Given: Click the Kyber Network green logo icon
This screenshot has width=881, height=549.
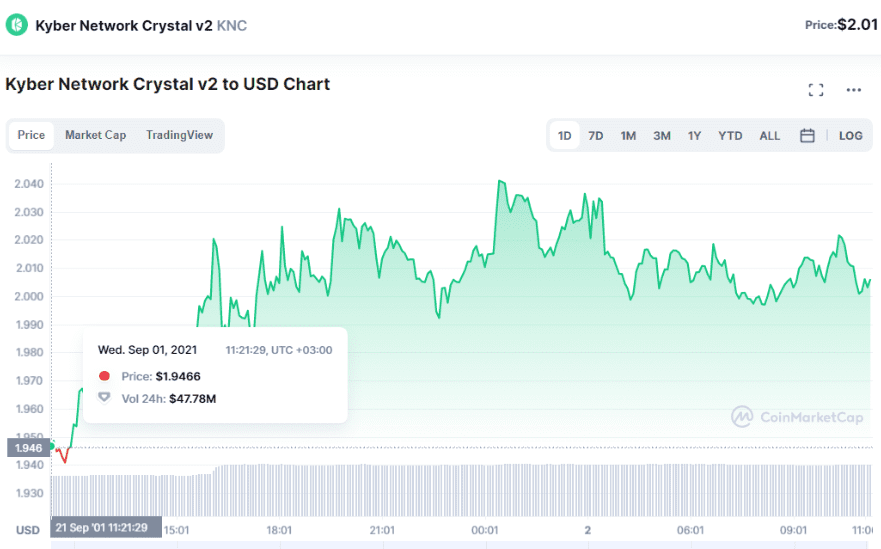Looking at the screenshot, I should [x=17, y=25].
